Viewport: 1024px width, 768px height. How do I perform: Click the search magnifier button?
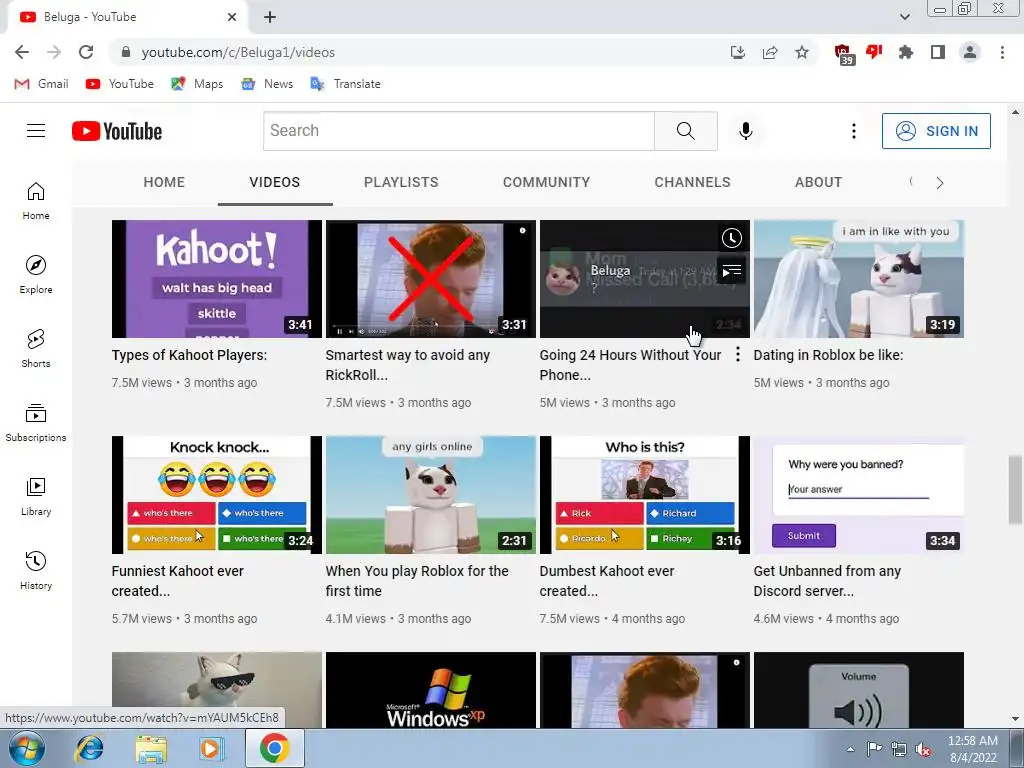[686, 131]
